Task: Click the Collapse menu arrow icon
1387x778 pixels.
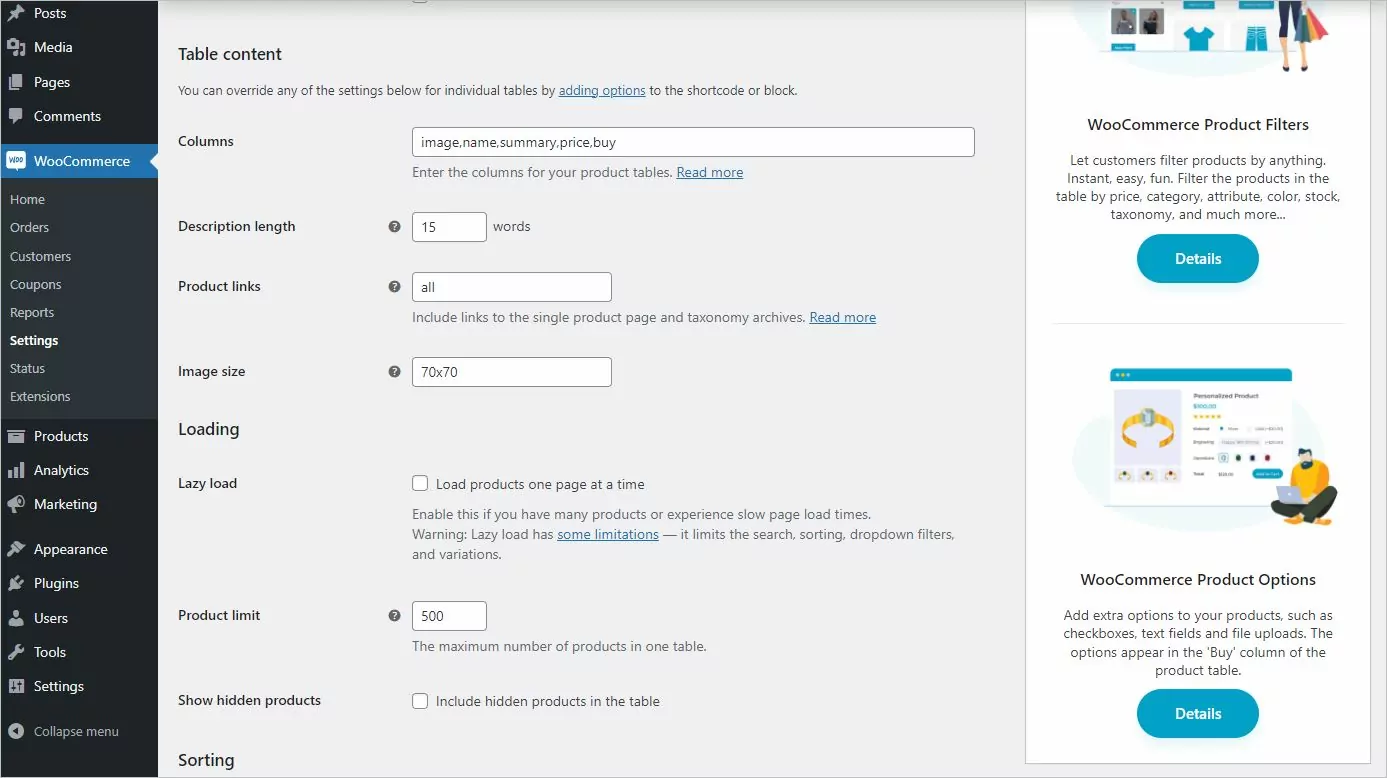Action: [x=16, y=731]
